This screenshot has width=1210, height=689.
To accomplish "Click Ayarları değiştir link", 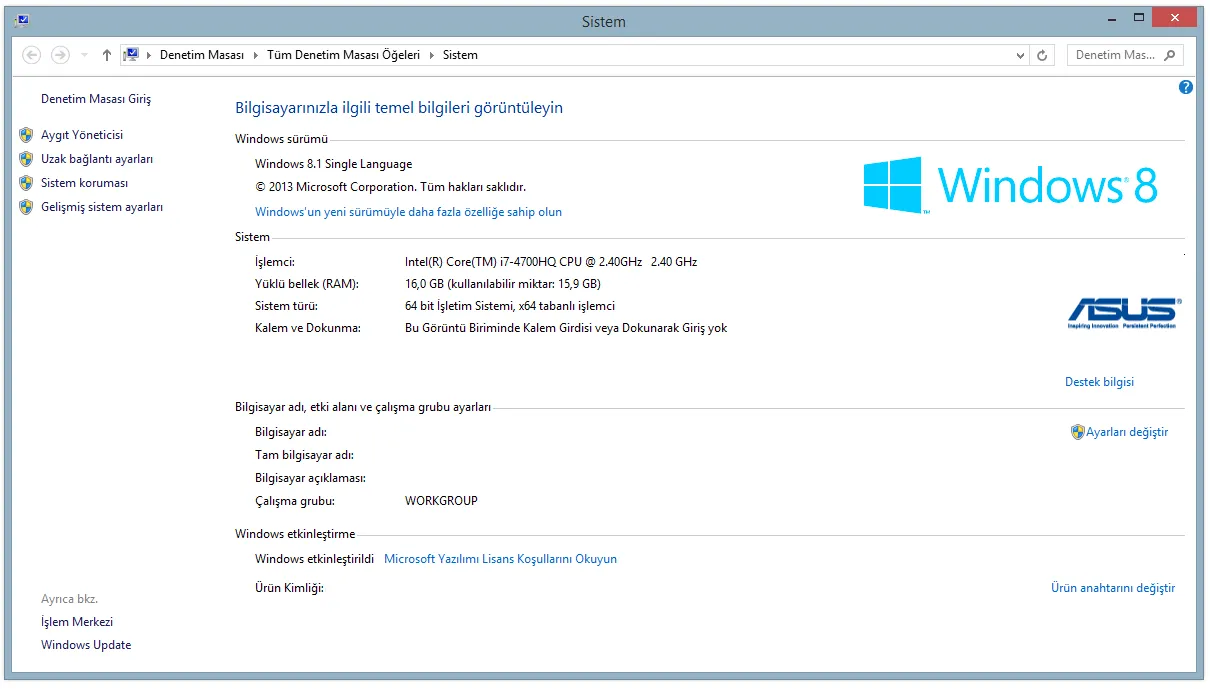I will tap(1127, 432).
